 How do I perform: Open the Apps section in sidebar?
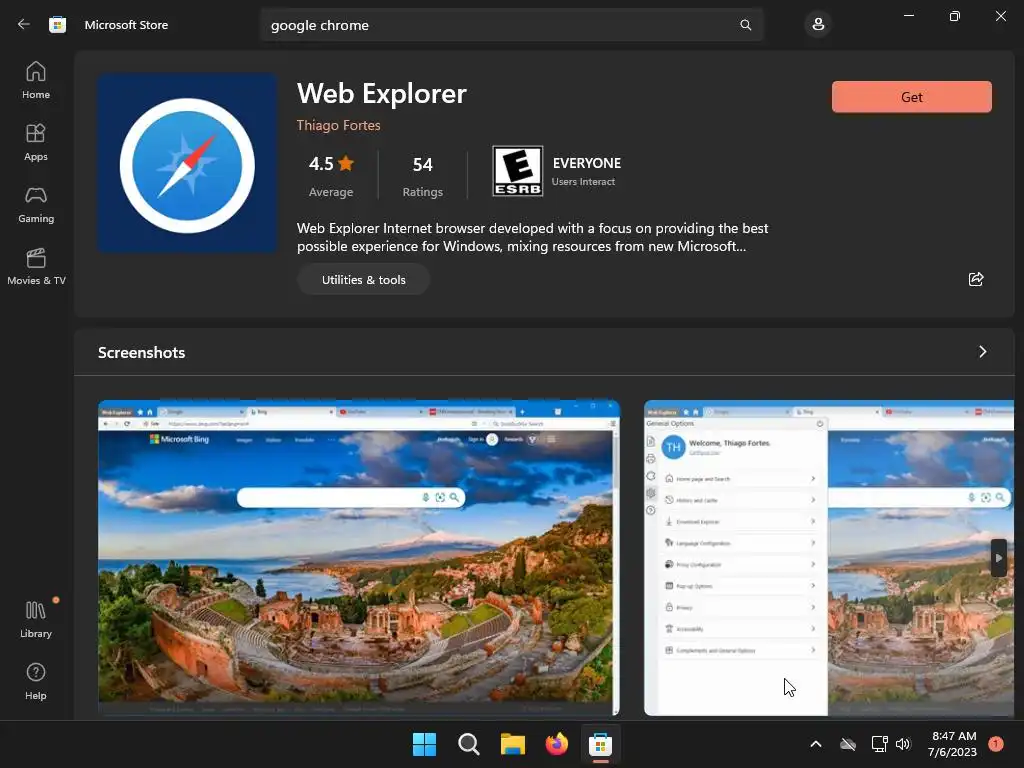coord(36,142)
